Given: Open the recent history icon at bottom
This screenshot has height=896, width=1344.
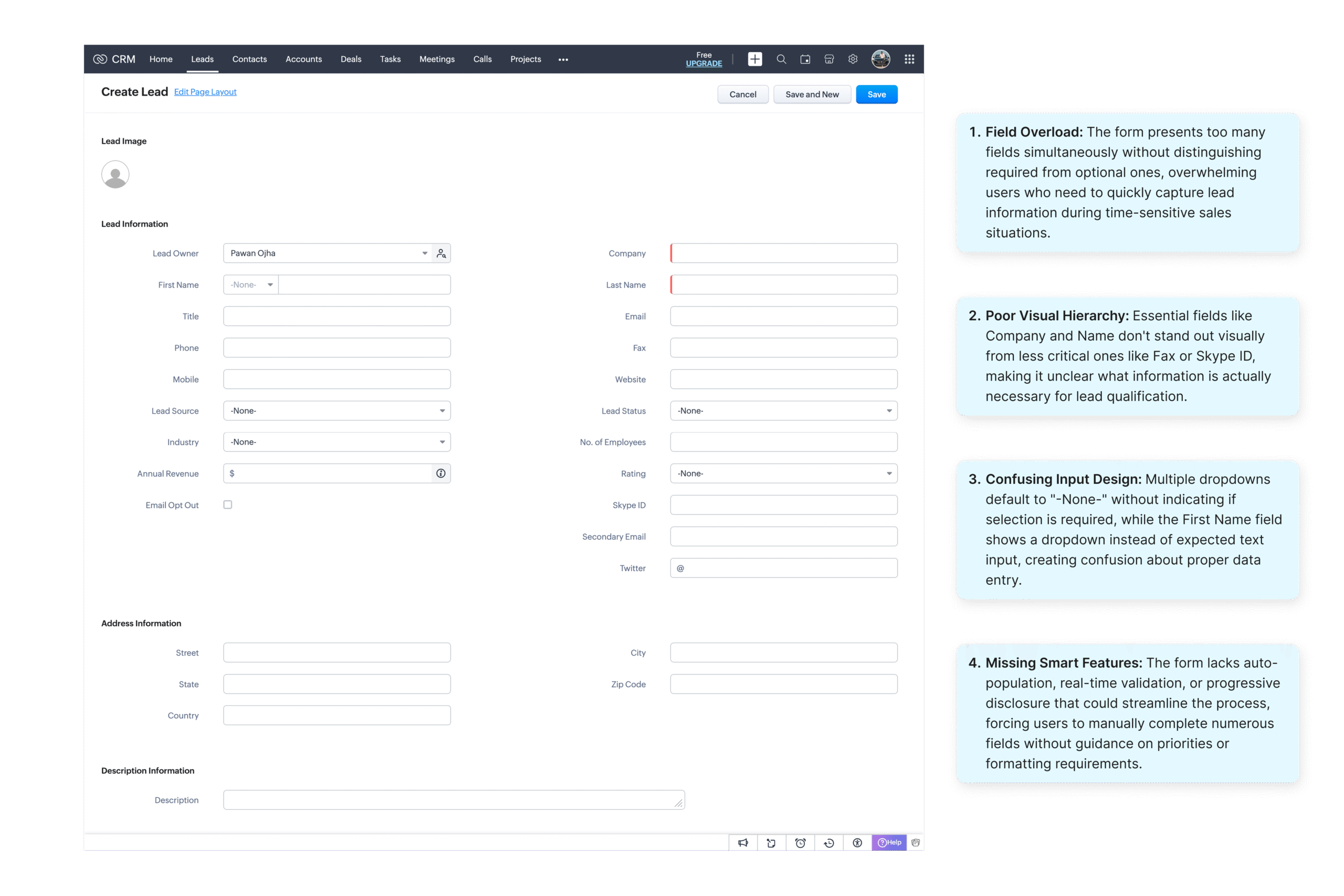Looking at the screenshot, I should [828, 842].
